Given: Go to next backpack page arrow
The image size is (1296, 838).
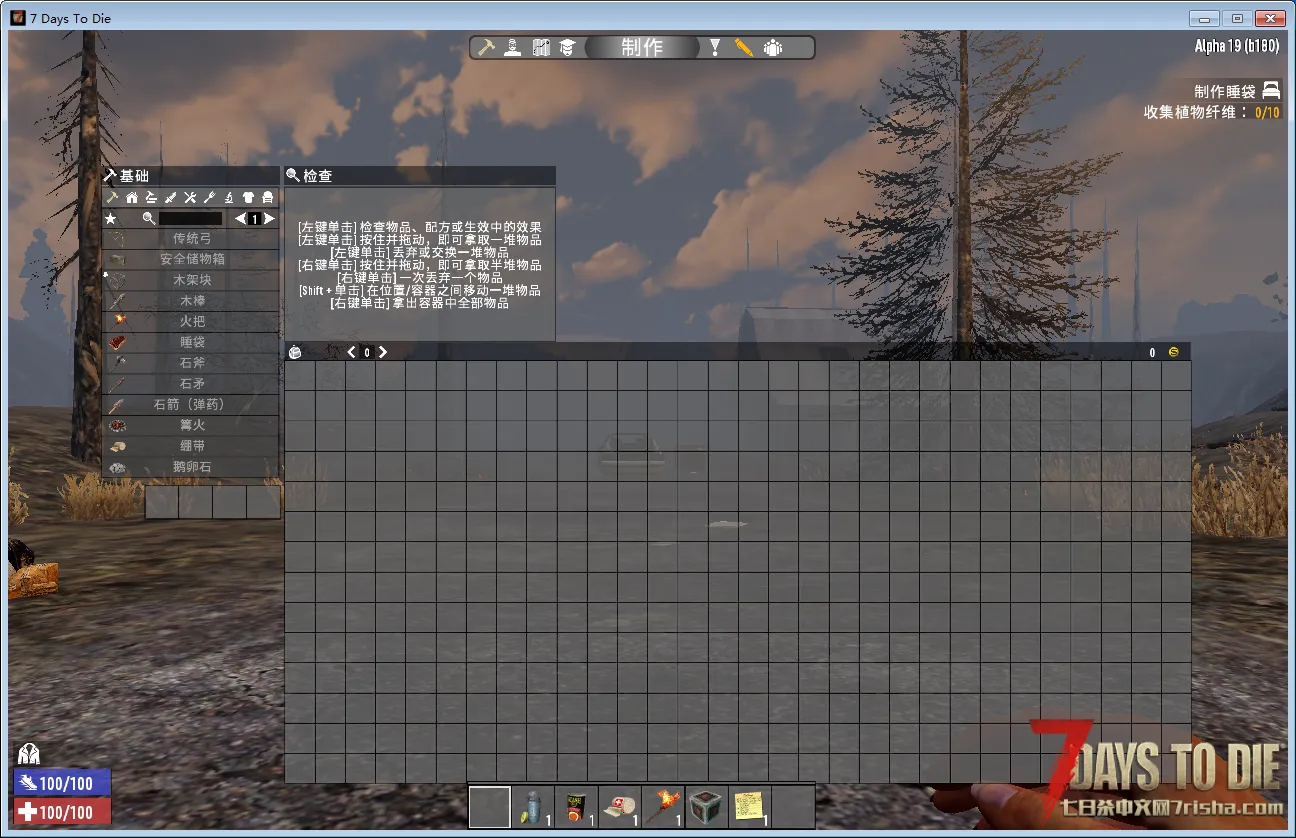Looking at the screenshot, I should 382,352.
